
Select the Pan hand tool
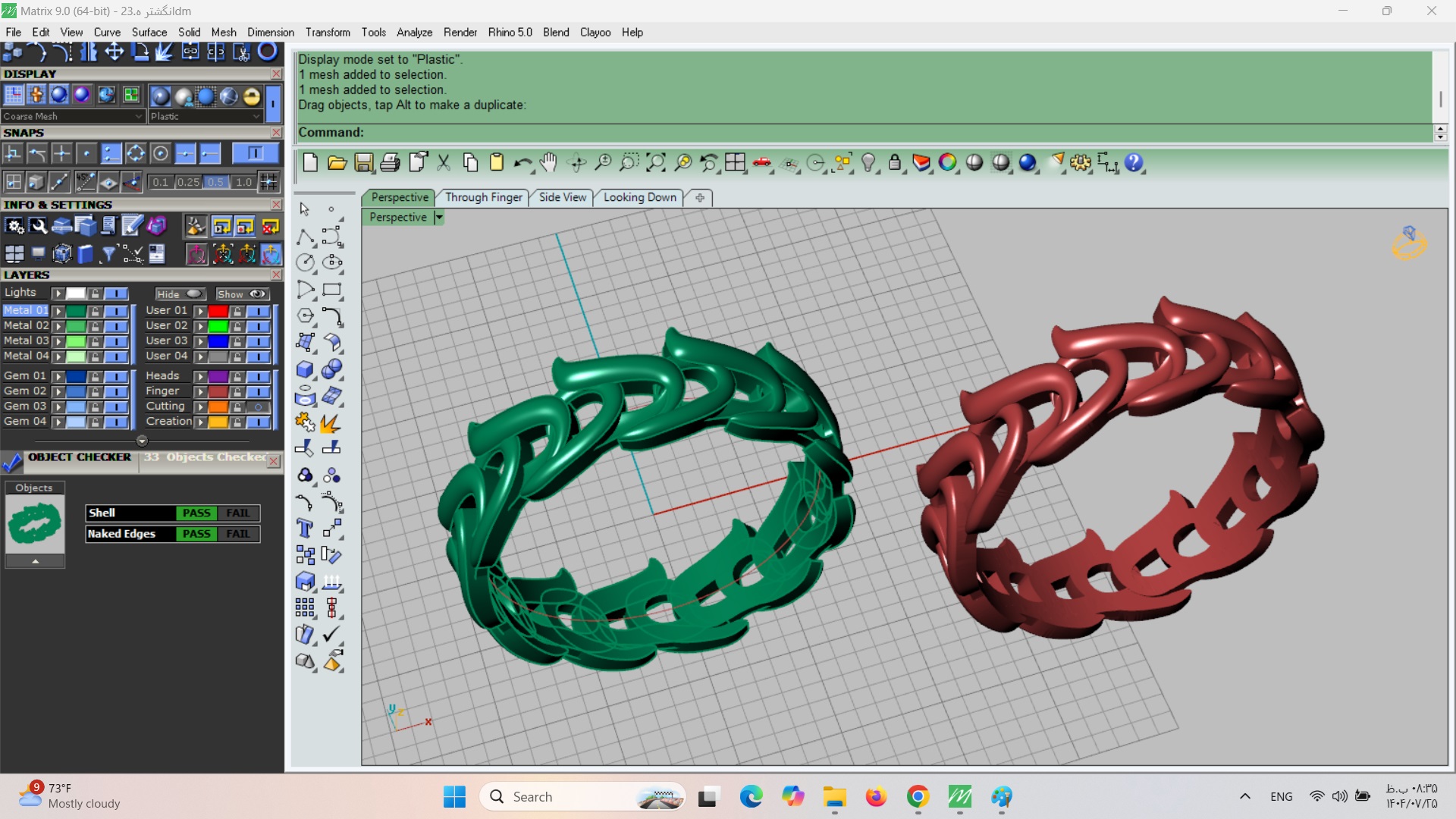548,162
